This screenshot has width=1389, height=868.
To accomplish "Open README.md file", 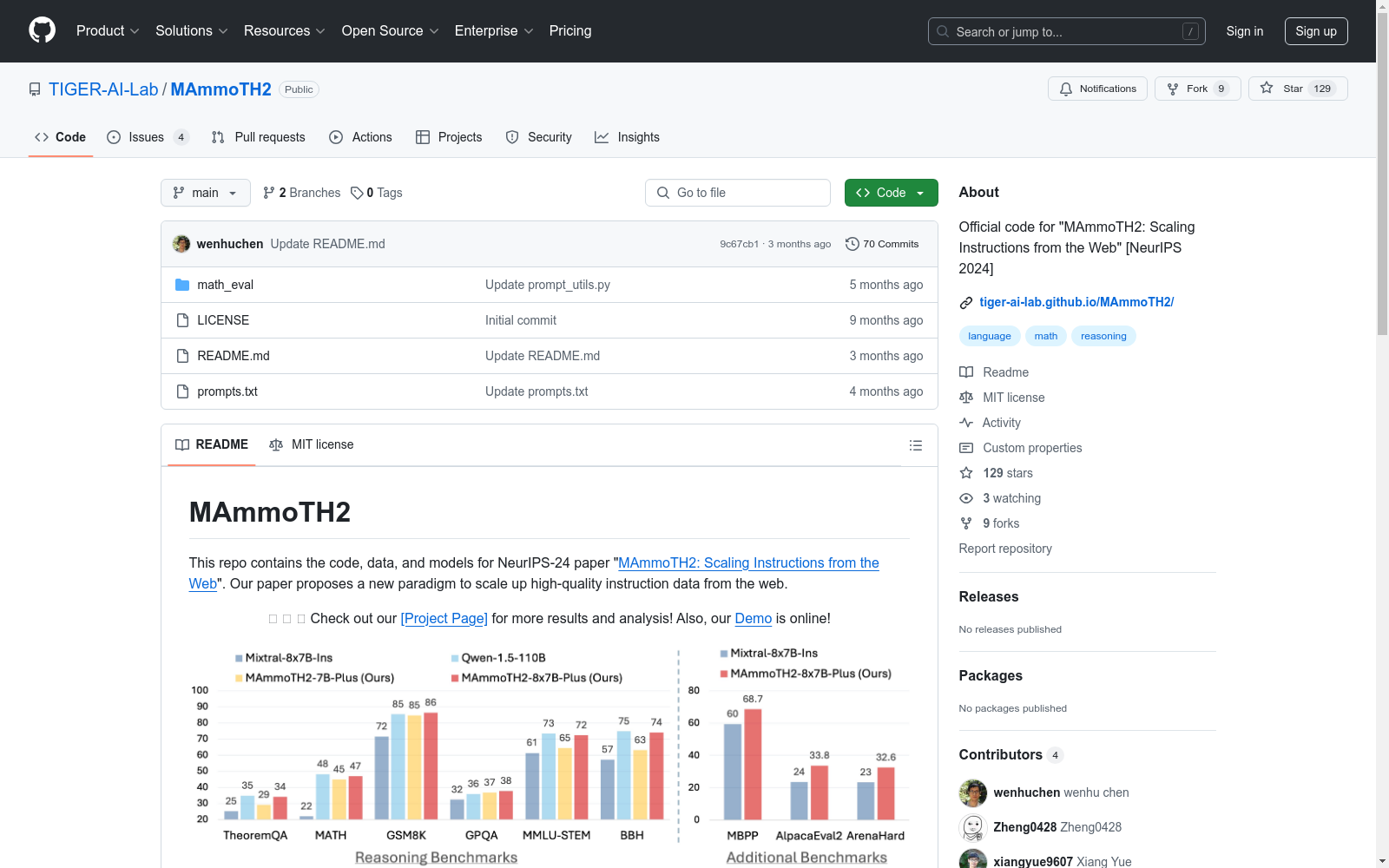I will pyautogui.click(x=234, y=356).
